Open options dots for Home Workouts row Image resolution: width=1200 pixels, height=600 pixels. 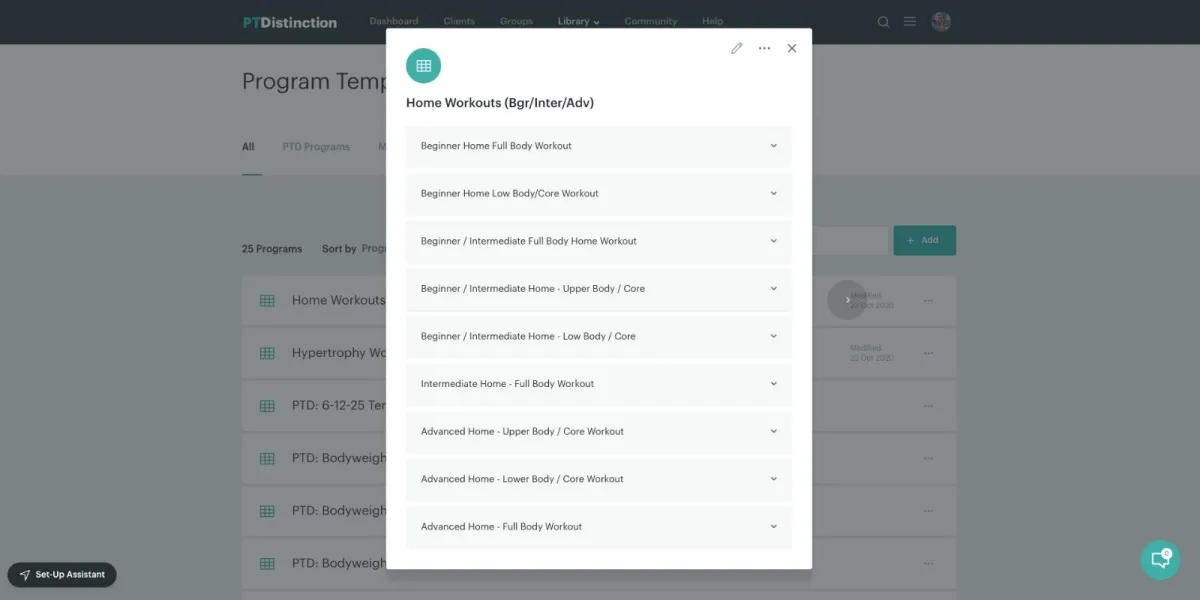click(x=928, y=301)
